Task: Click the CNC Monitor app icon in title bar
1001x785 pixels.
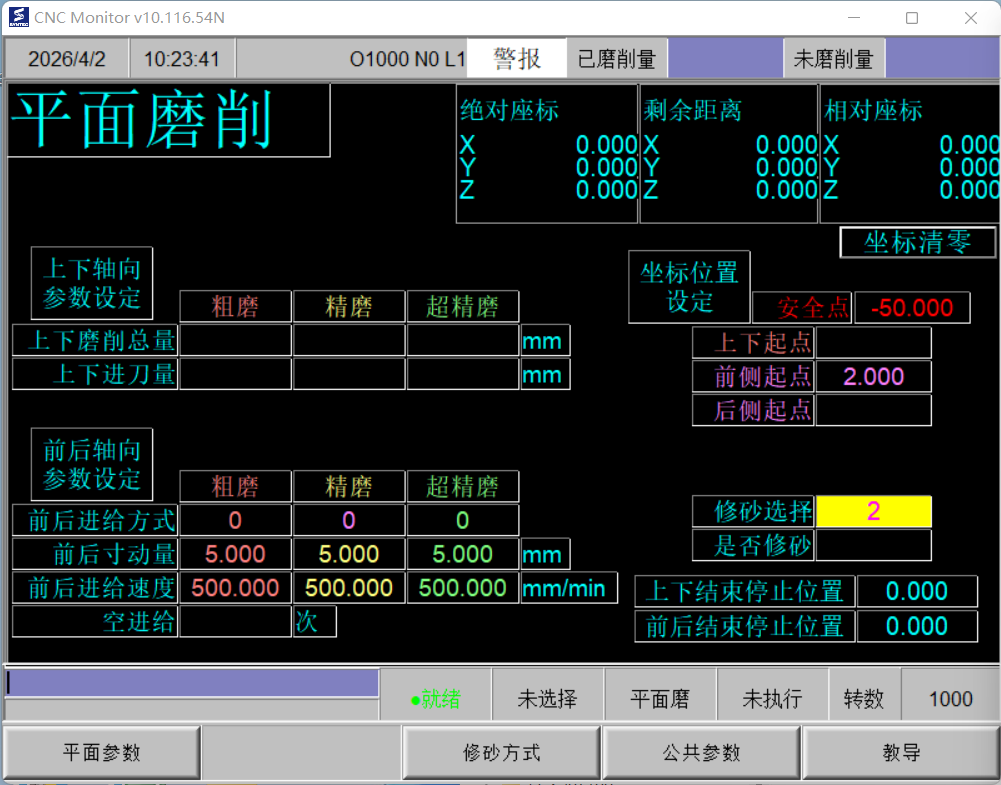Action: 17,17
